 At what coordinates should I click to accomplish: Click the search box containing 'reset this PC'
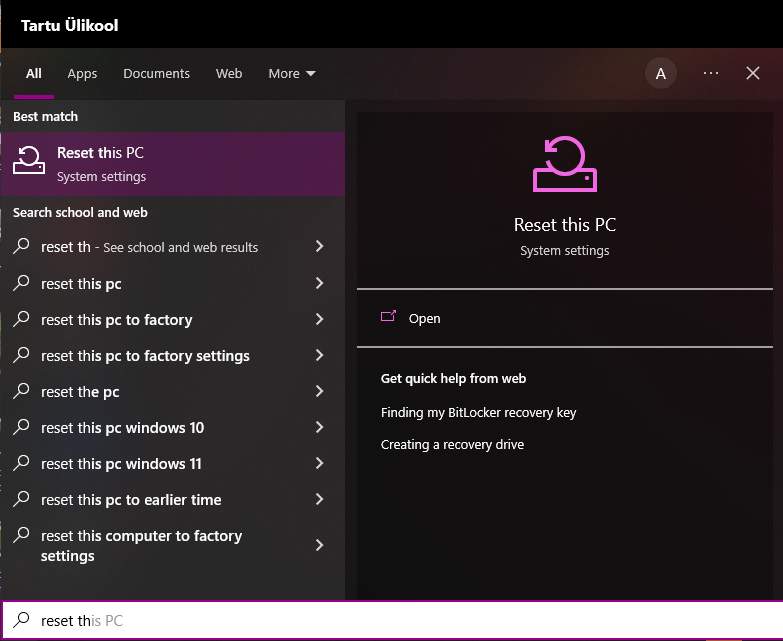(392, 620)
